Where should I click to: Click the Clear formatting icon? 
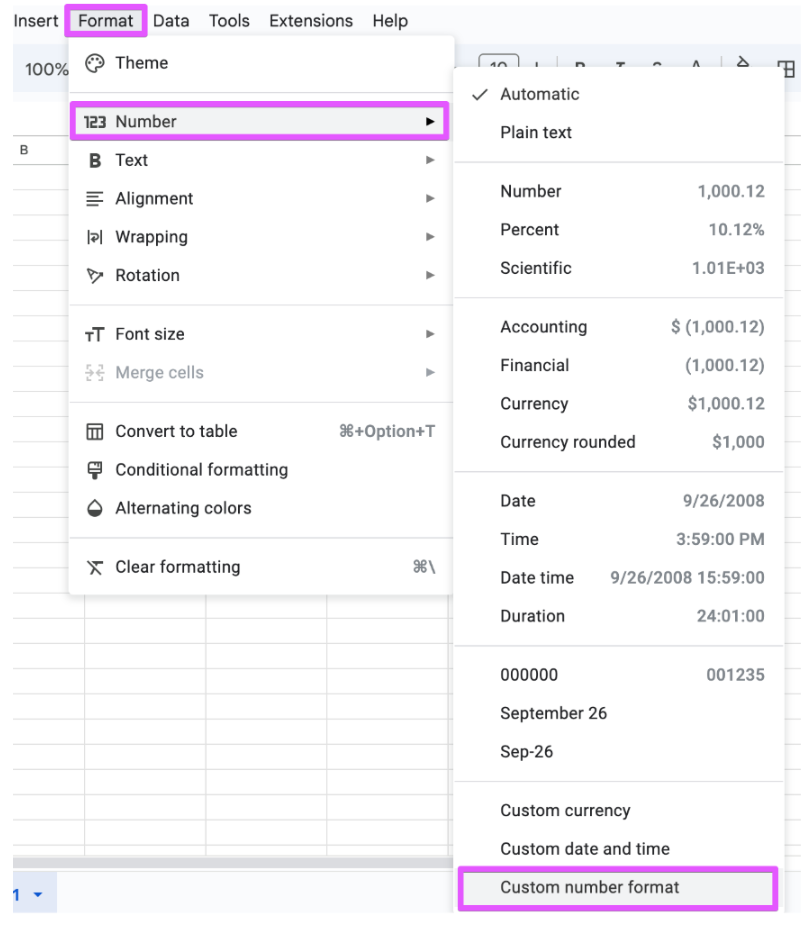pos(95,567)
